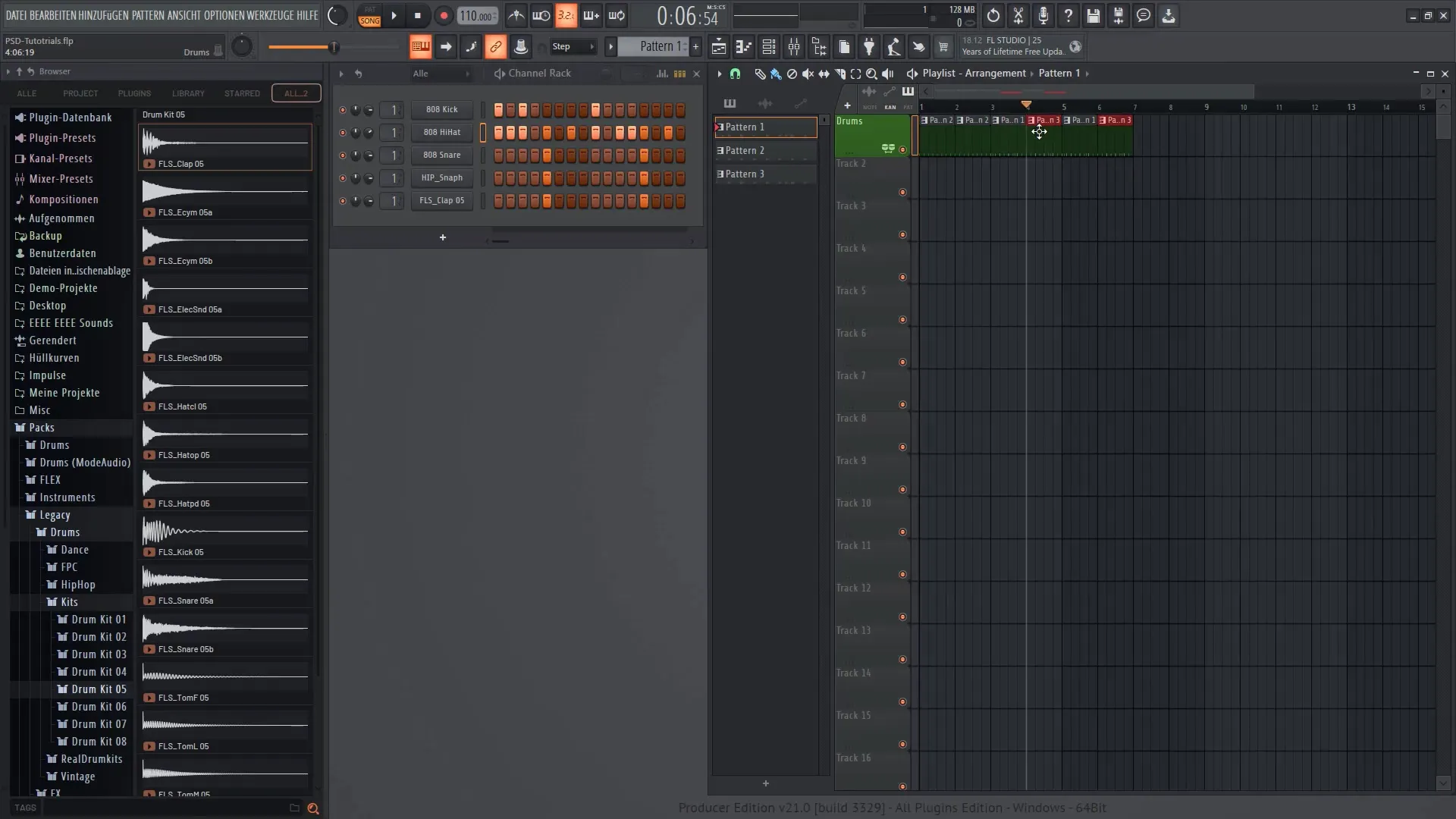Select the Slip tool in Playlist
1456x819 pixels.
824,74
